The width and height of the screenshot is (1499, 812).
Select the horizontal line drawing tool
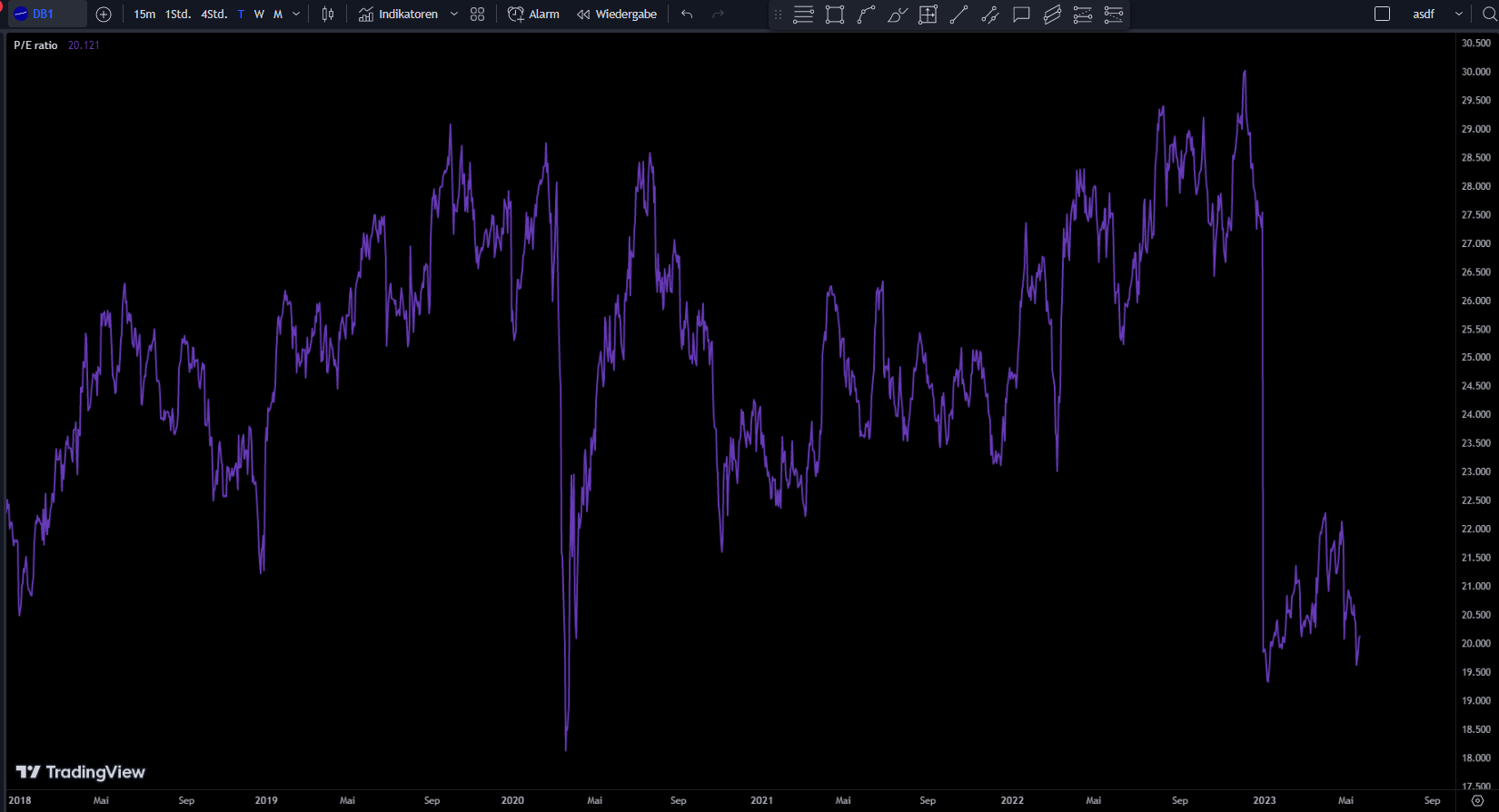click(x=803, y=15)
